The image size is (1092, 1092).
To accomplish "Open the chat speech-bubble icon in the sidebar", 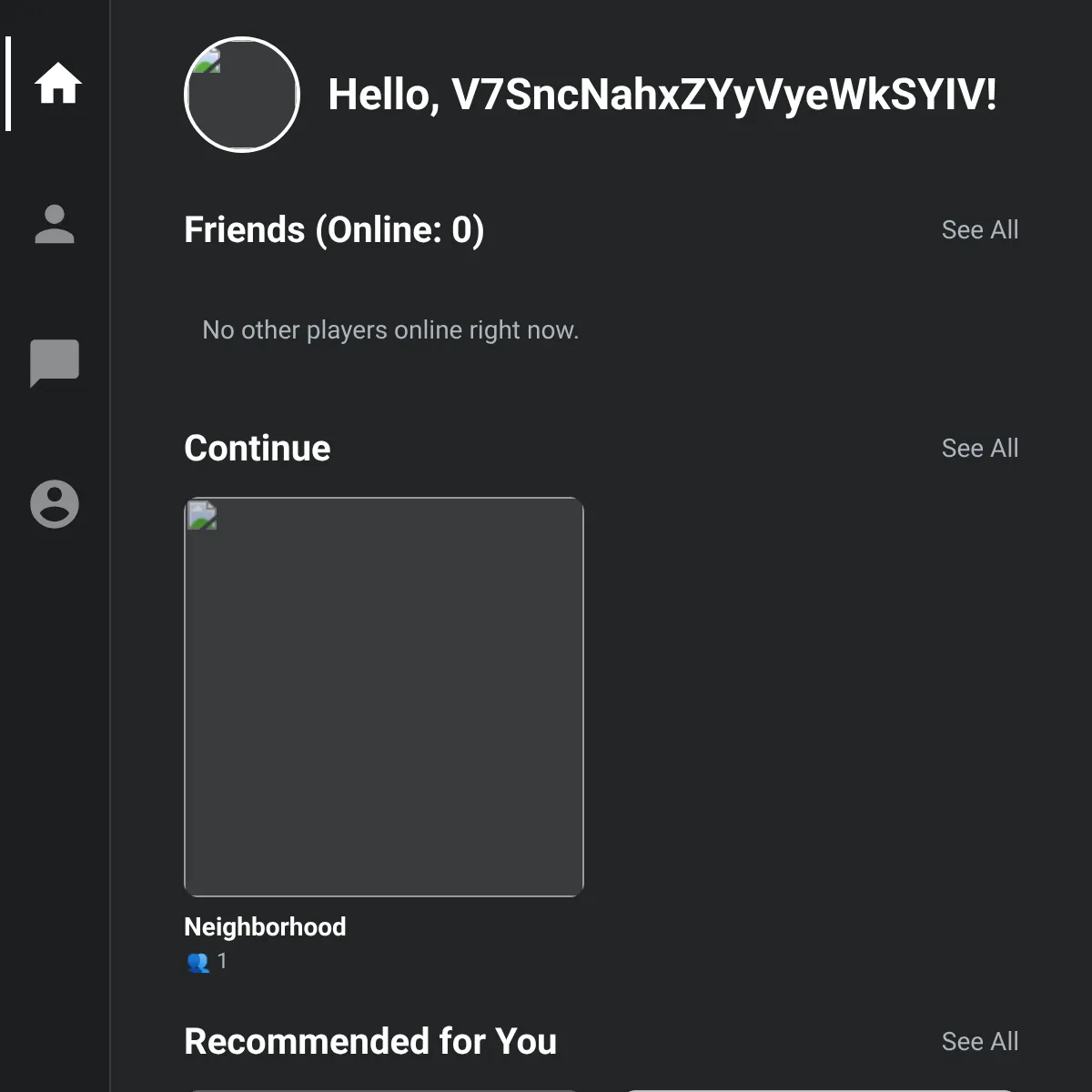I will coord(55,363).
